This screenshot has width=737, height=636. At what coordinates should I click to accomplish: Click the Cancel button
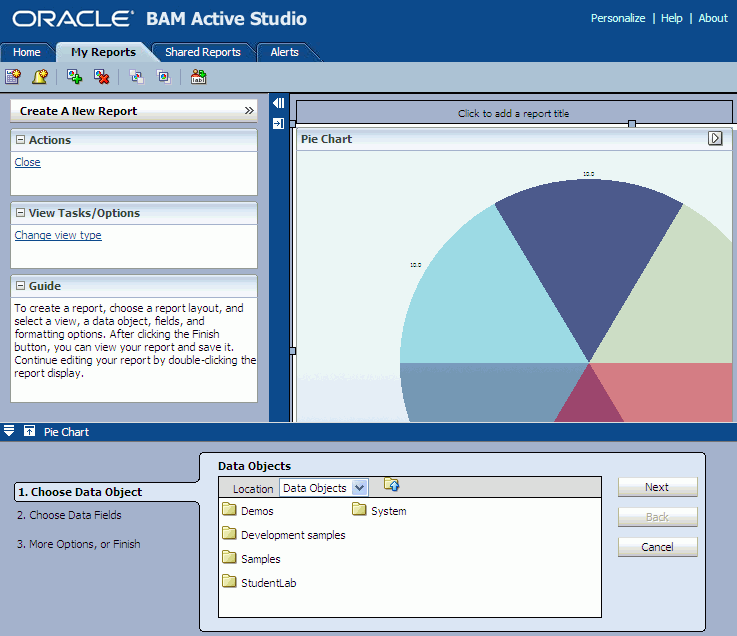pos(658,547)
